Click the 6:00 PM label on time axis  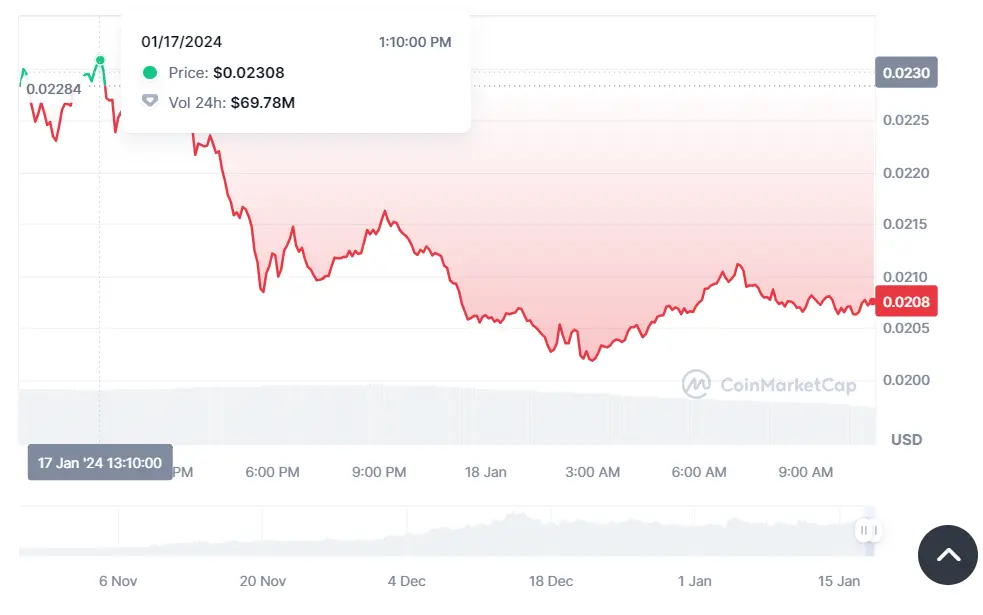(272, 472)
